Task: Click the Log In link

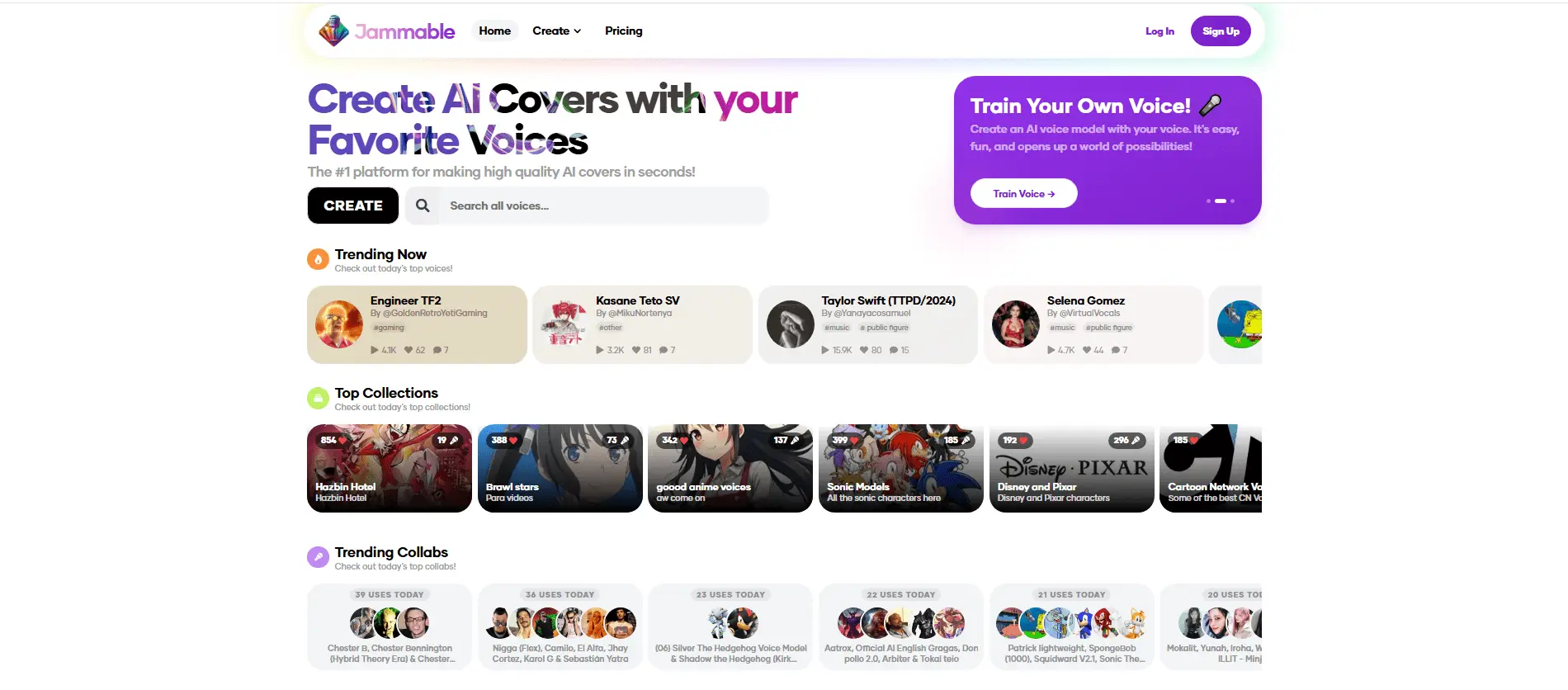Action: click(1159, 31)
